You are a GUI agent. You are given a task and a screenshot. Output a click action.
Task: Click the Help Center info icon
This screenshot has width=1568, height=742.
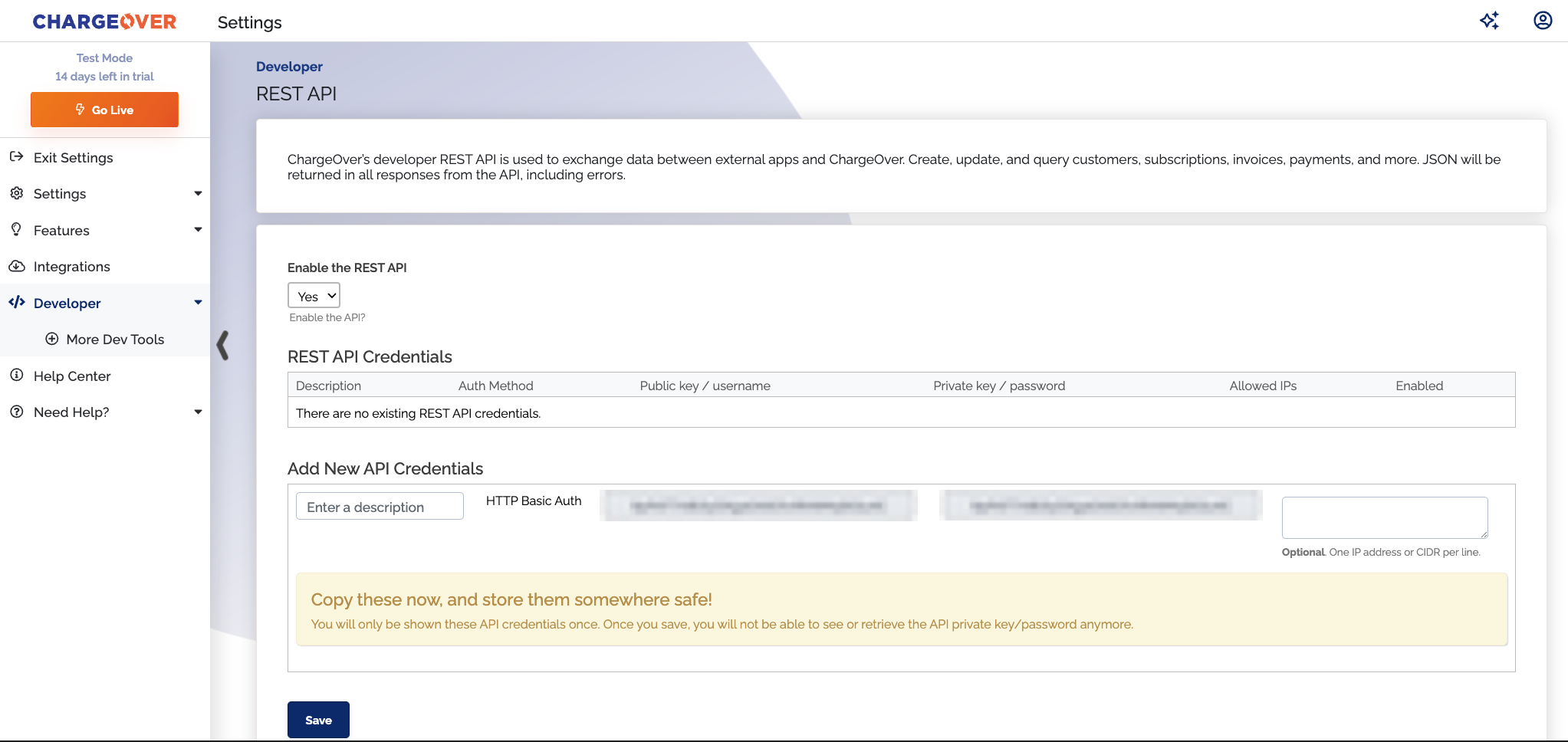(x=17, y=375)
